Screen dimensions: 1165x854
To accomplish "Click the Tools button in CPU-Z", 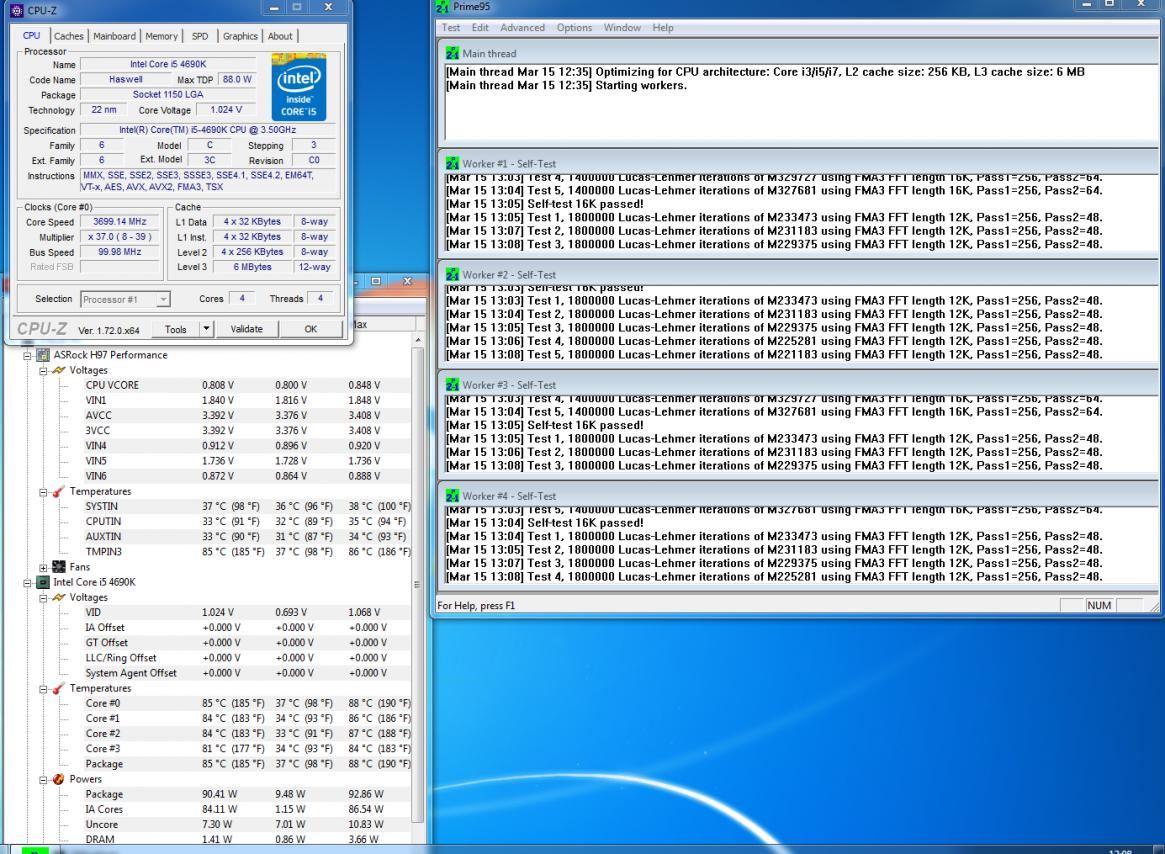I will (x=175, y=329).
